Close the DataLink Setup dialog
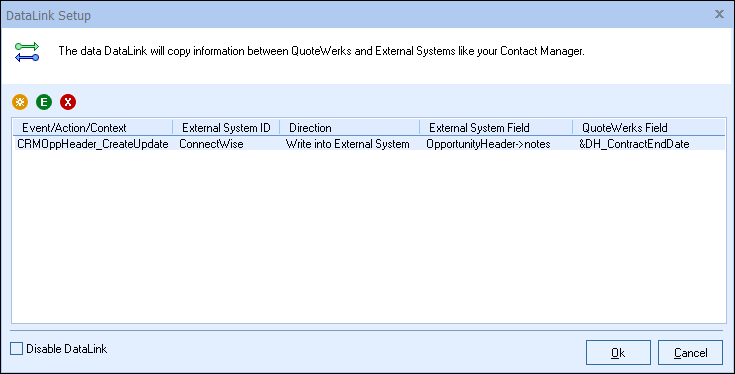Viewport: 735px width, 374px height. coord(719,15)
